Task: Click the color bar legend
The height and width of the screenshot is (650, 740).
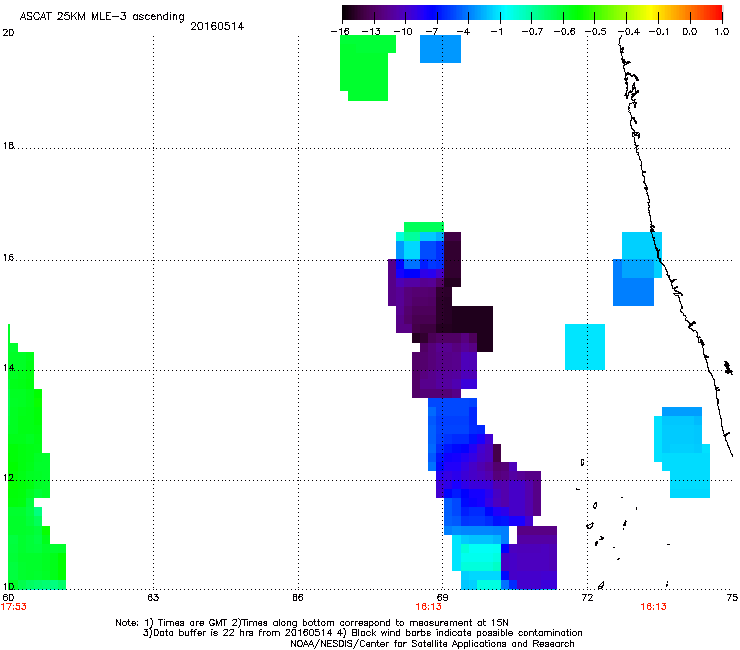Action: pyautogui.click(x=532, y=13)
